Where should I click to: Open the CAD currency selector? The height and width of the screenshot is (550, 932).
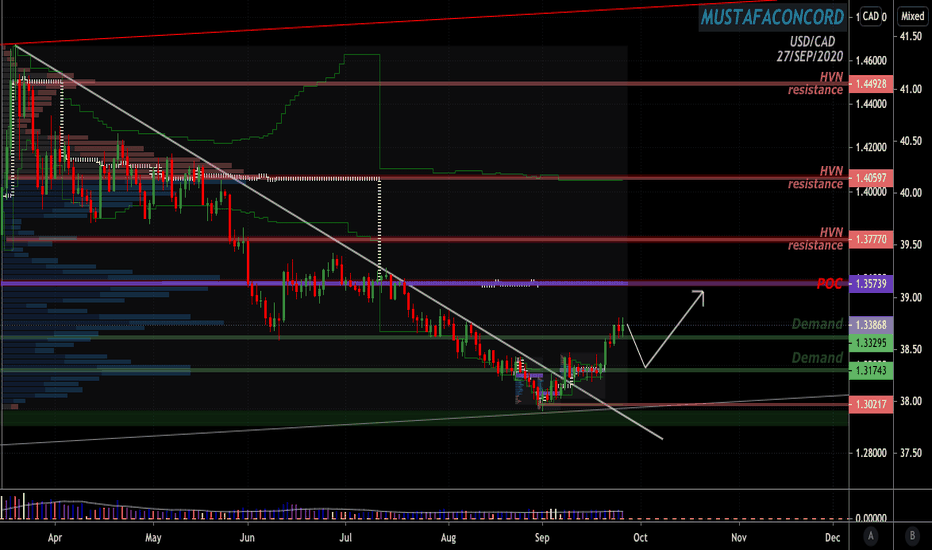tap(871, 17)
